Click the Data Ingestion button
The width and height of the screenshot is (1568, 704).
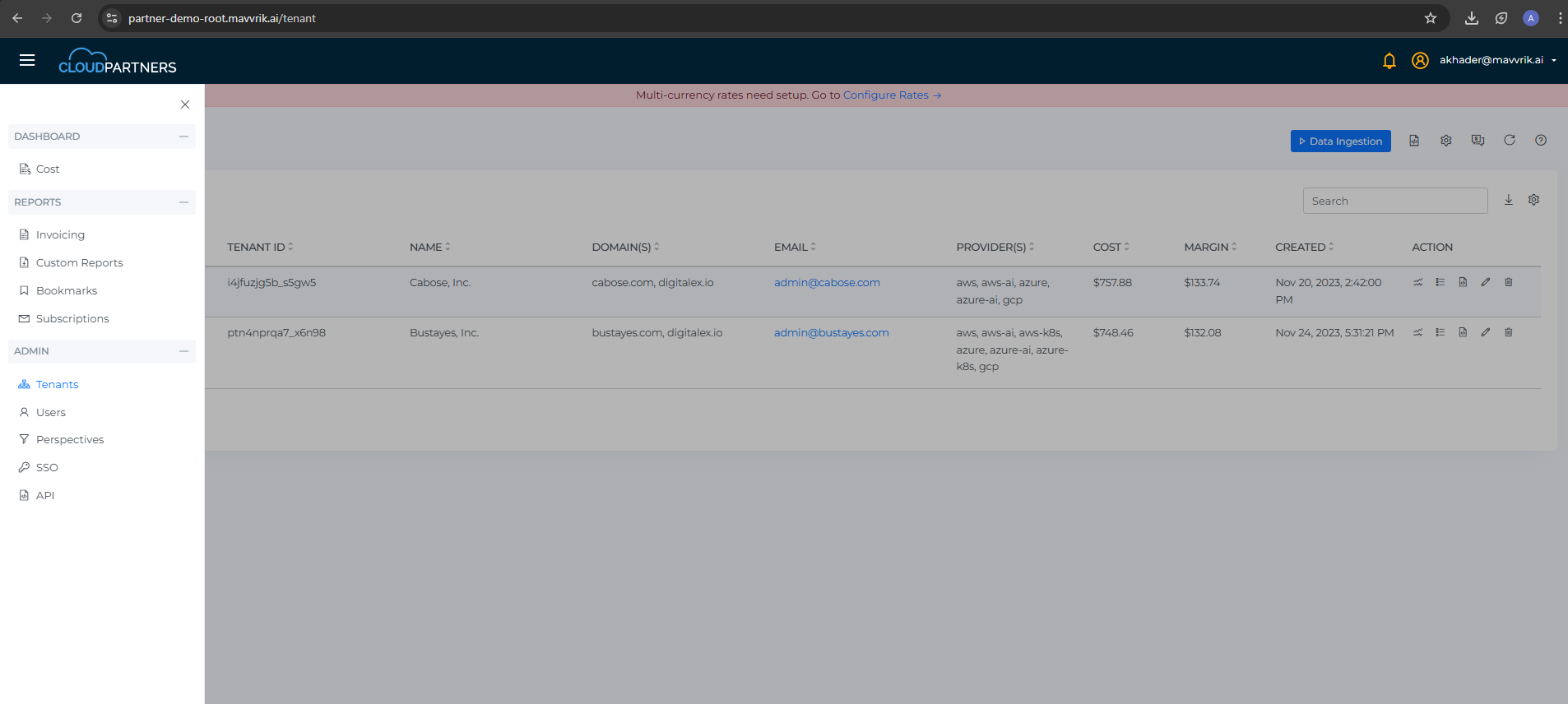[1340, 141]
